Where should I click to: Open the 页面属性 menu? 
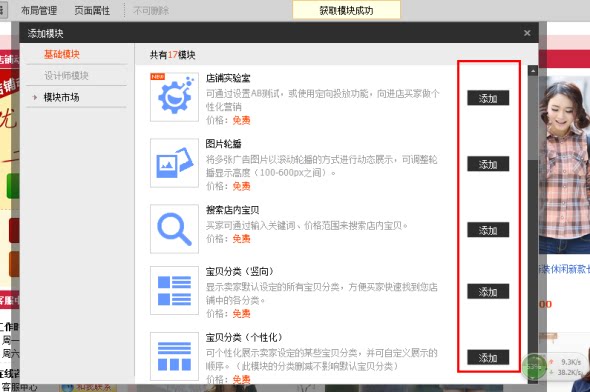[92, 11]
